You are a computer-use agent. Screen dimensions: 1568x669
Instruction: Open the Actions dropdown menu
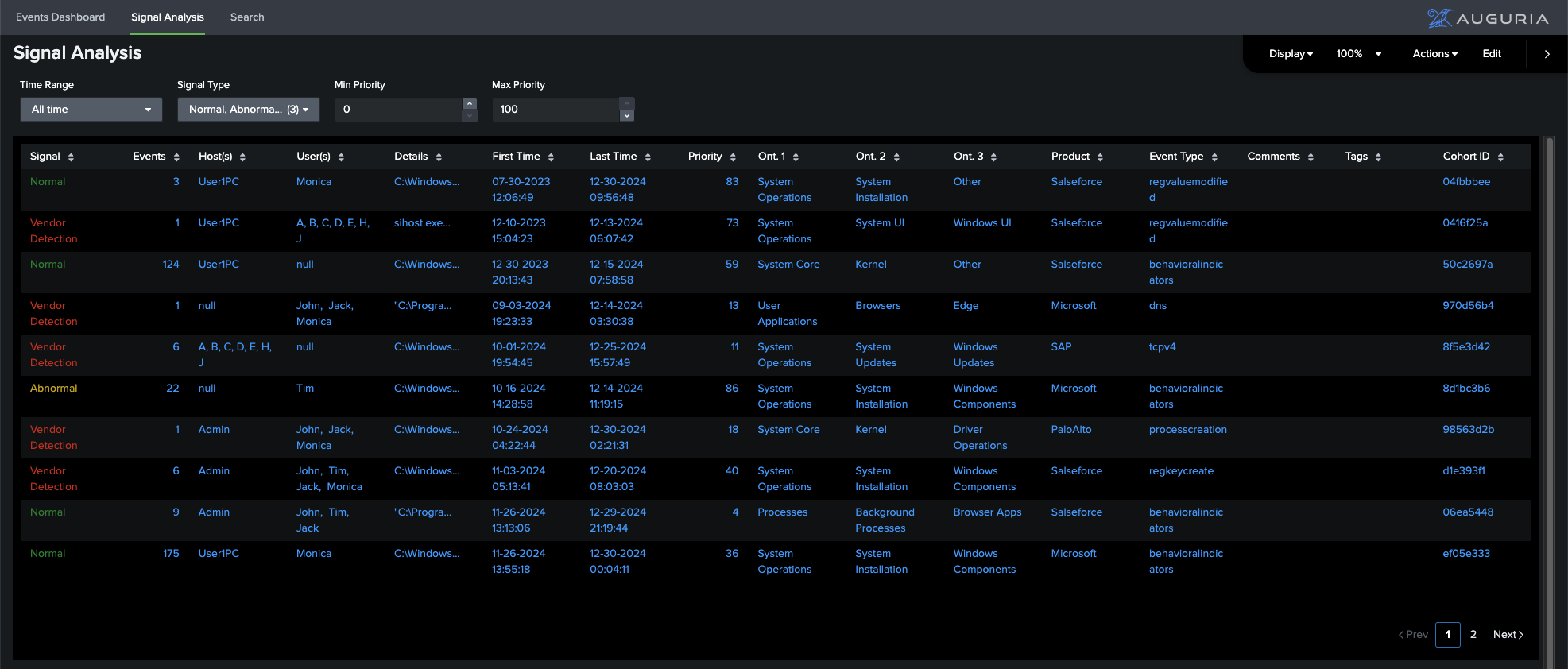(1434, 54)
